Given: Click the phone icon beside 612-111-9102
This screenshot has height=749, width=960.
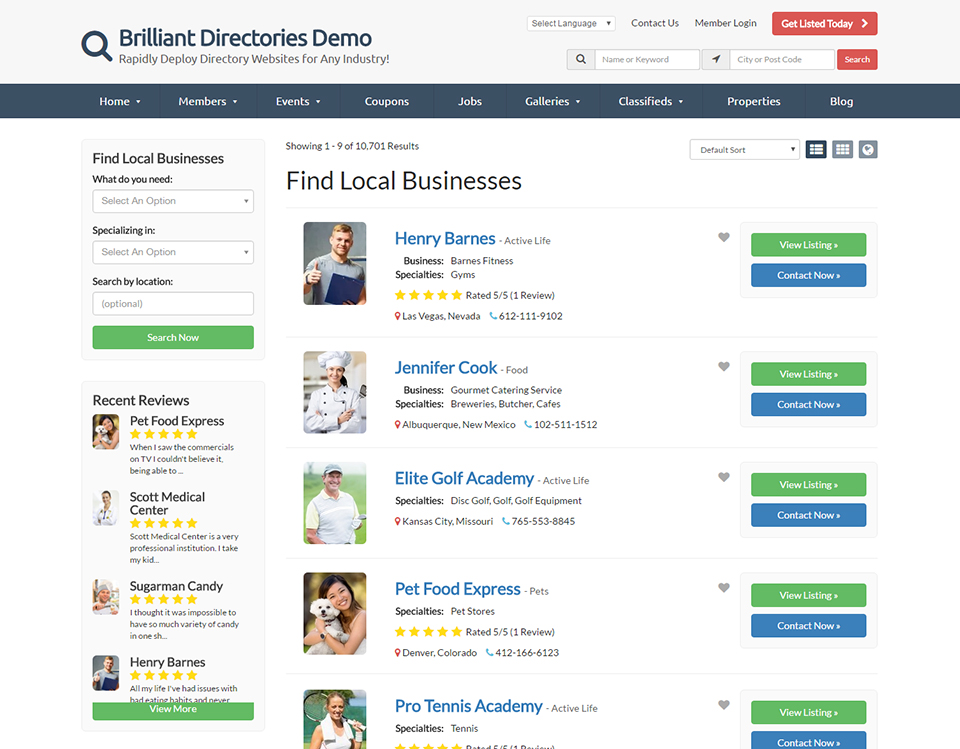Looking at the screenshot, I should [493, 316].
